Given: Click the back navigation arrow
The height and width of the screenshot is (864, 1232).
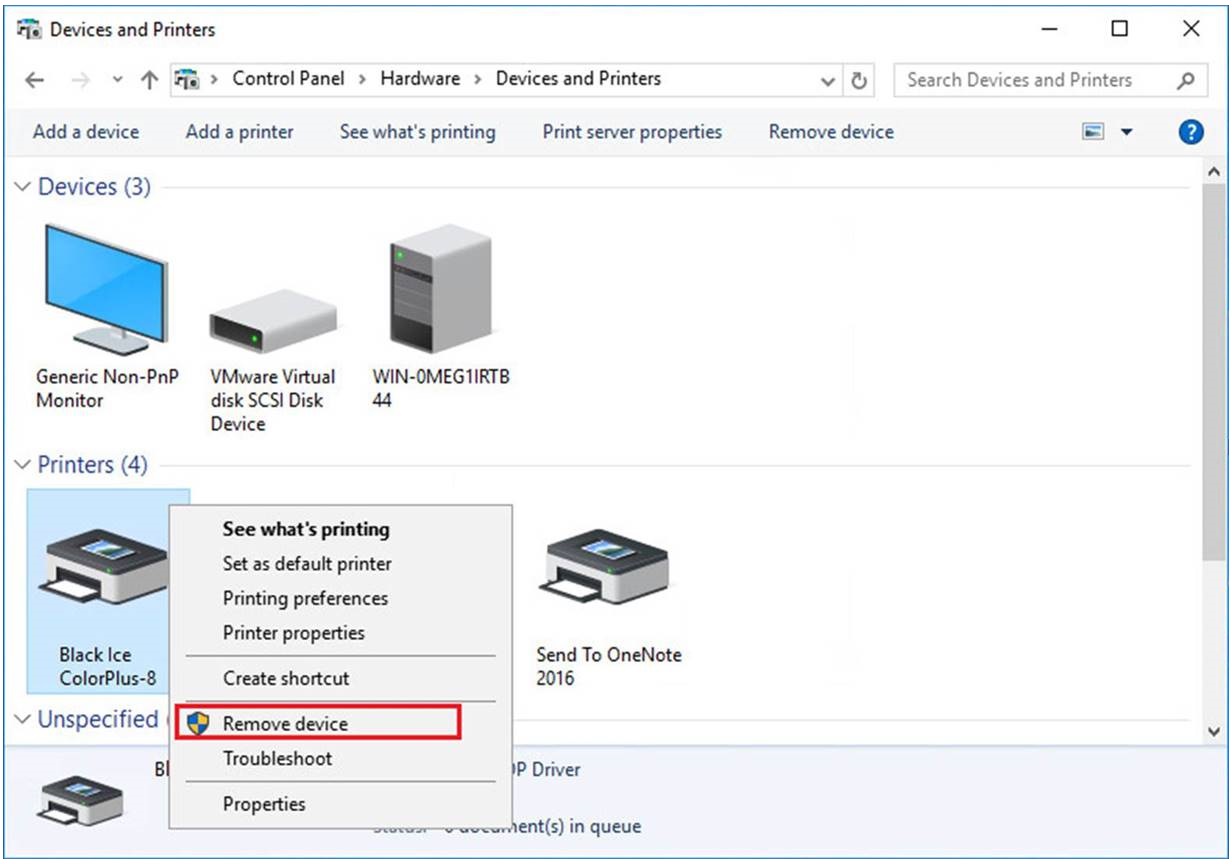Looking at the screenshot, I should pyautogui.click(x=35, y=80).
